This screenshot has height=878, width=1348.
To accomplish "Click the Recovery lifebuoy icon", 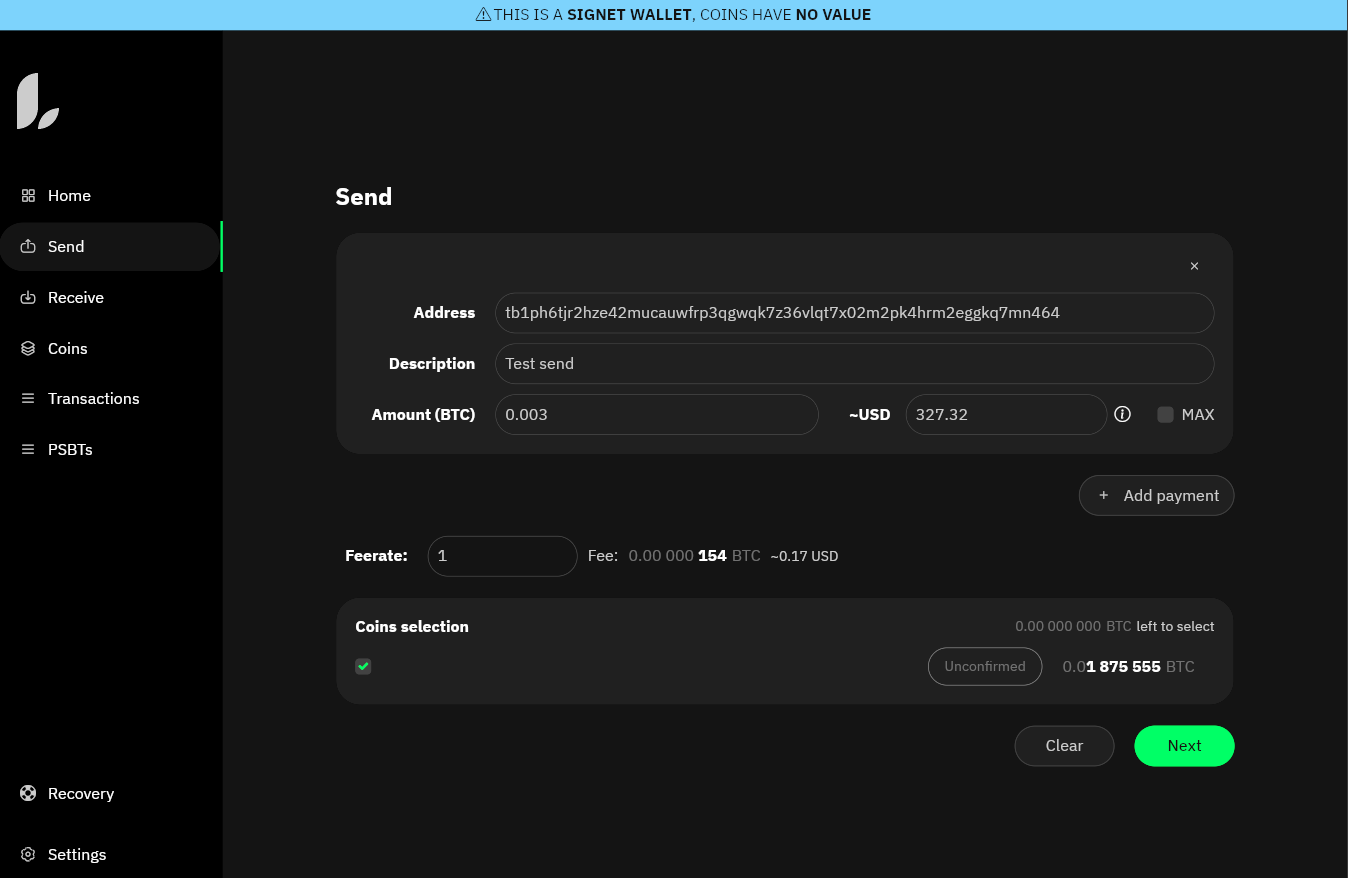I will click(x=28, y=794).
